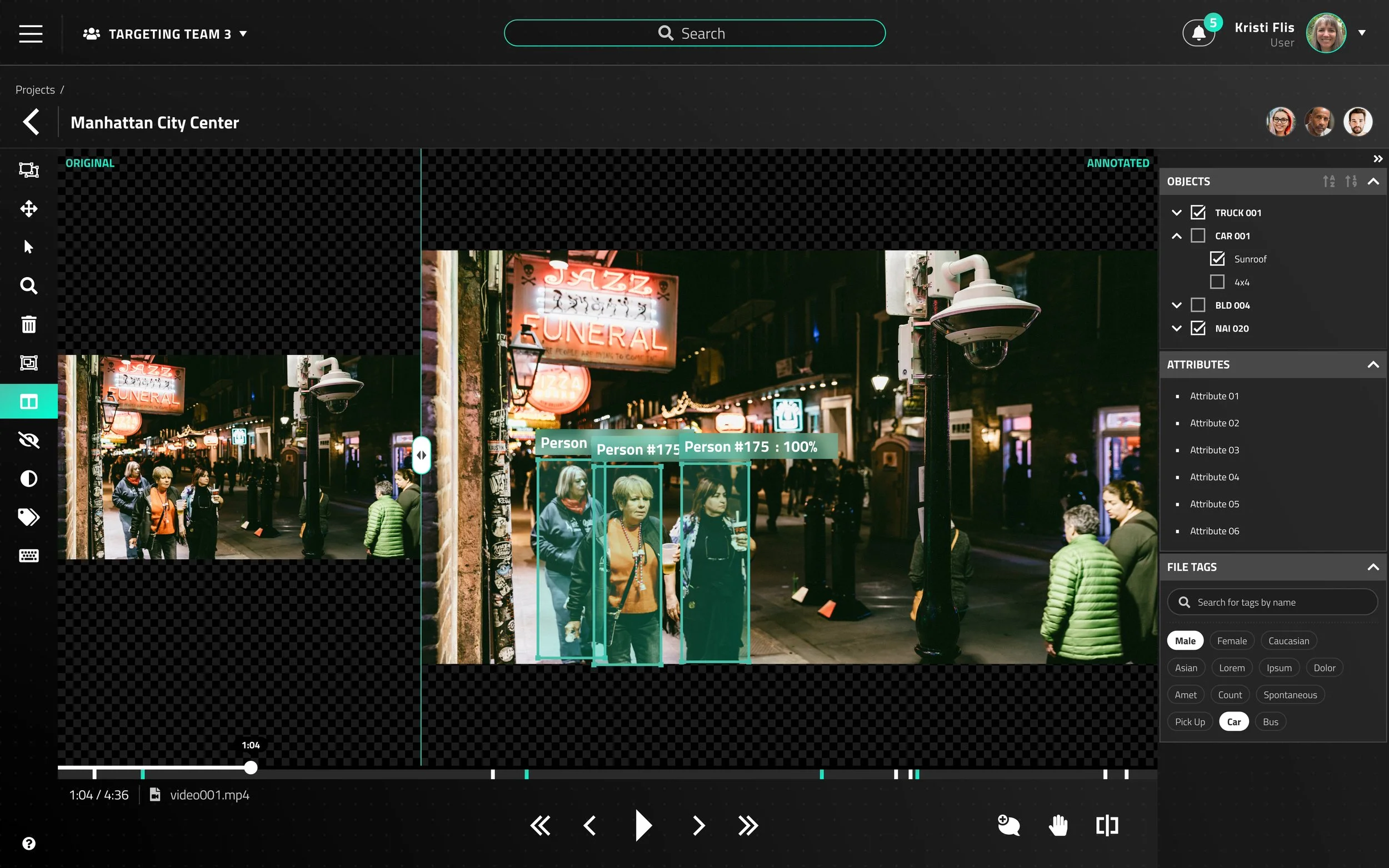Screen dimensions: 1389x868
Task: Open keyboard shortcuts tool
Action: [x=29, y=556]
